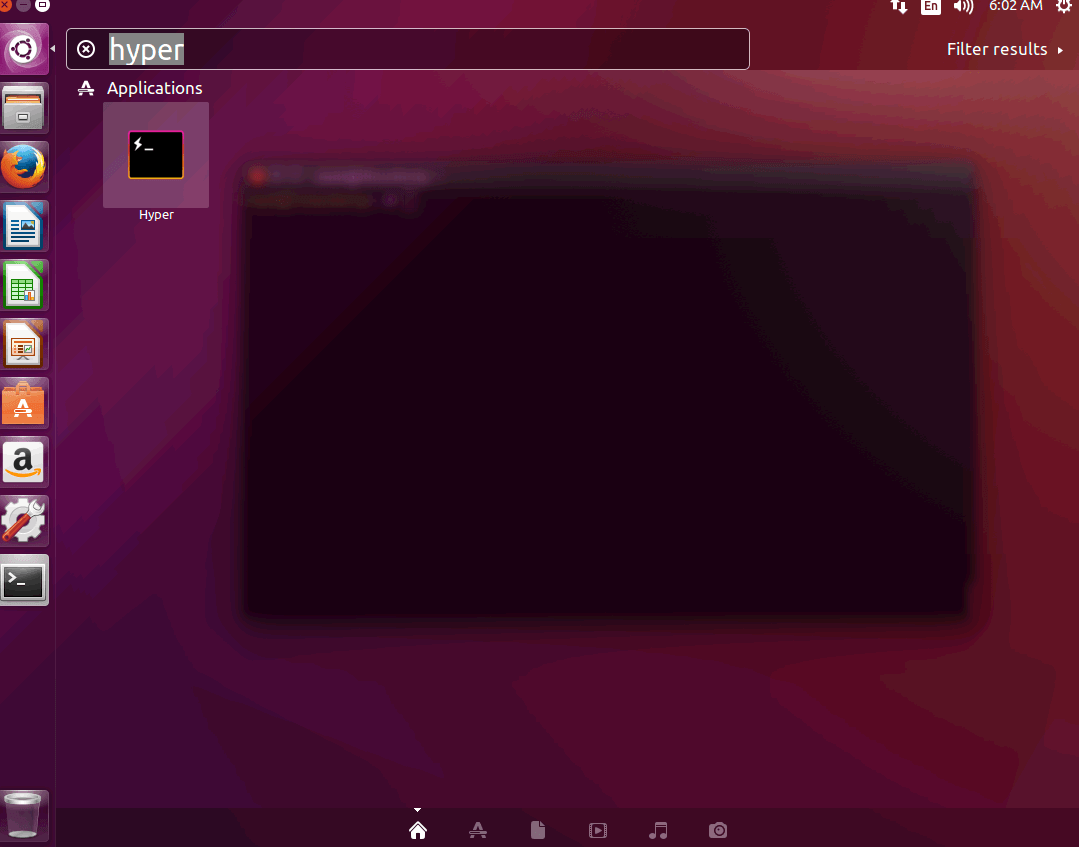The height and width of the screenshot is (847, 1079).
Task: Open the network indicator menu
Action: pyautogui.click(x=899, y=7)
